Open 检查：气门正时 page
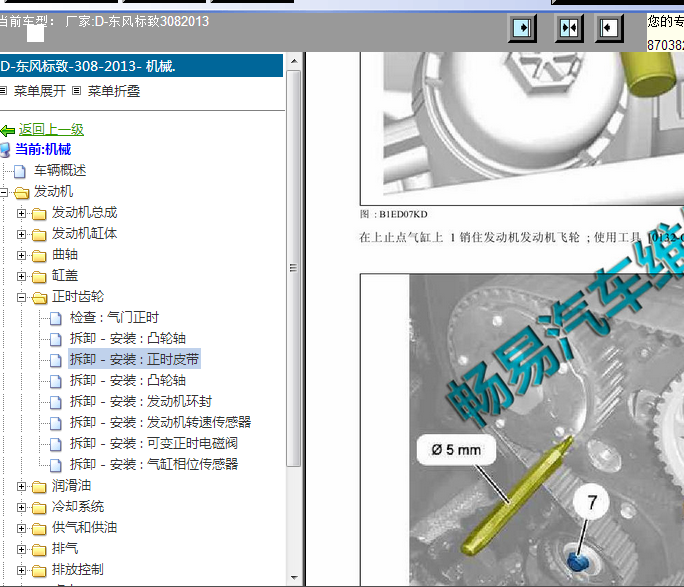 point(114,317)
